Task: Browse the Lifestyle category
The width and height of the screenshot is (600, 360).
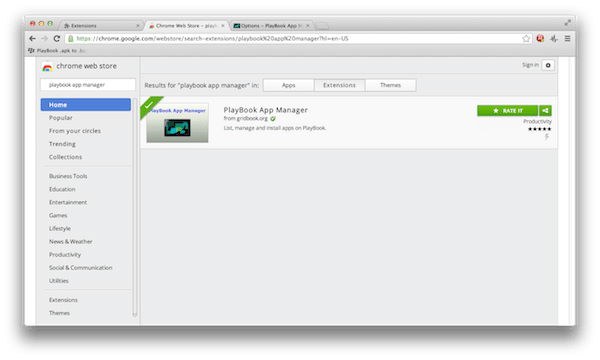Action: pyautogui.click(x=60, y=228)
